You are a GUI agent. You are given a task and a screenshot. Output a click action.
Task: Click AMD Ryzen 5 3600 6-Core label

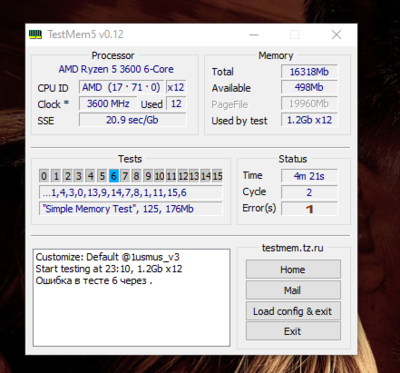116,69
